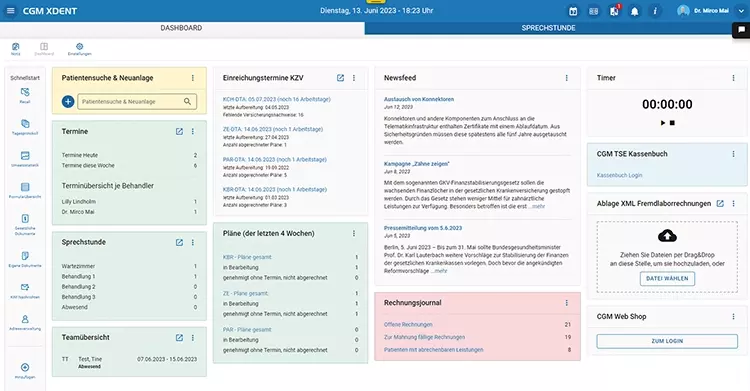Image resolution: width=750 pixels, height=391 pixels.
Task: Open PAR-DTA 14.06.2023 deadline link
Action: (275, 159)
